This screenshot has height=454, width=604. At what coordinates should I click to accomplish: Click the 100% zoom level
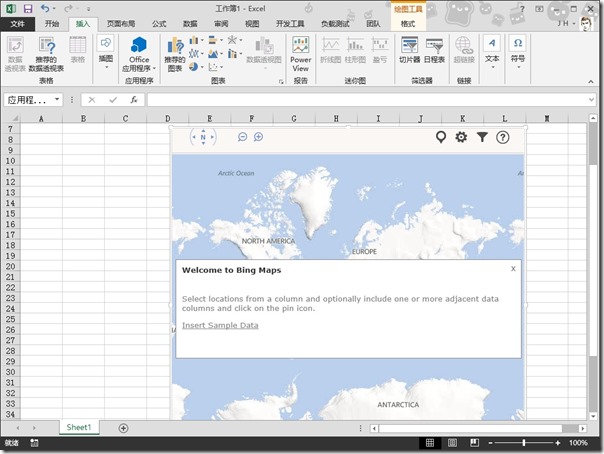(x=578, y=443)
